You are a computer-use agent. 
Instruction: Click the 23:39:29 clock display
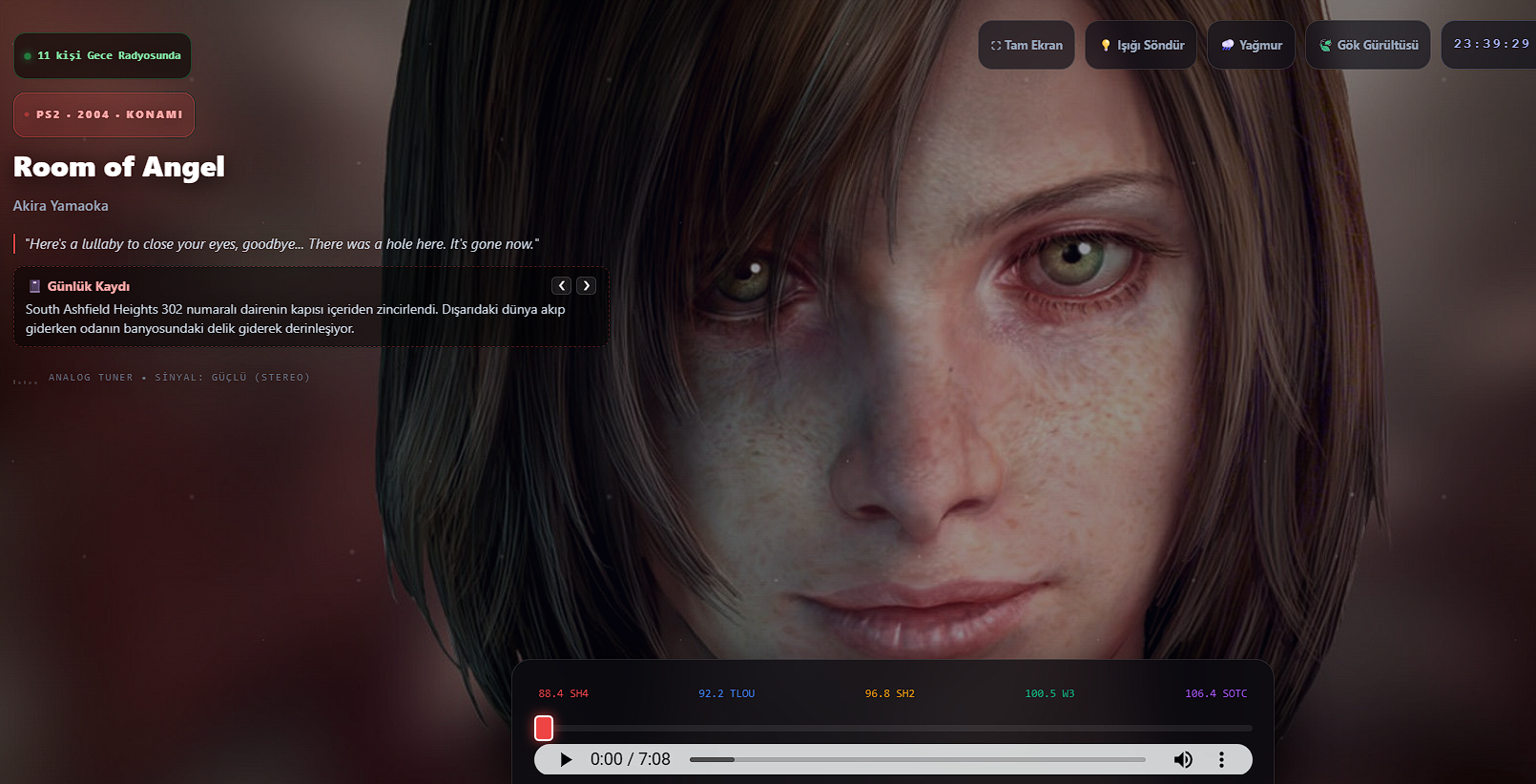point(1490,44)
